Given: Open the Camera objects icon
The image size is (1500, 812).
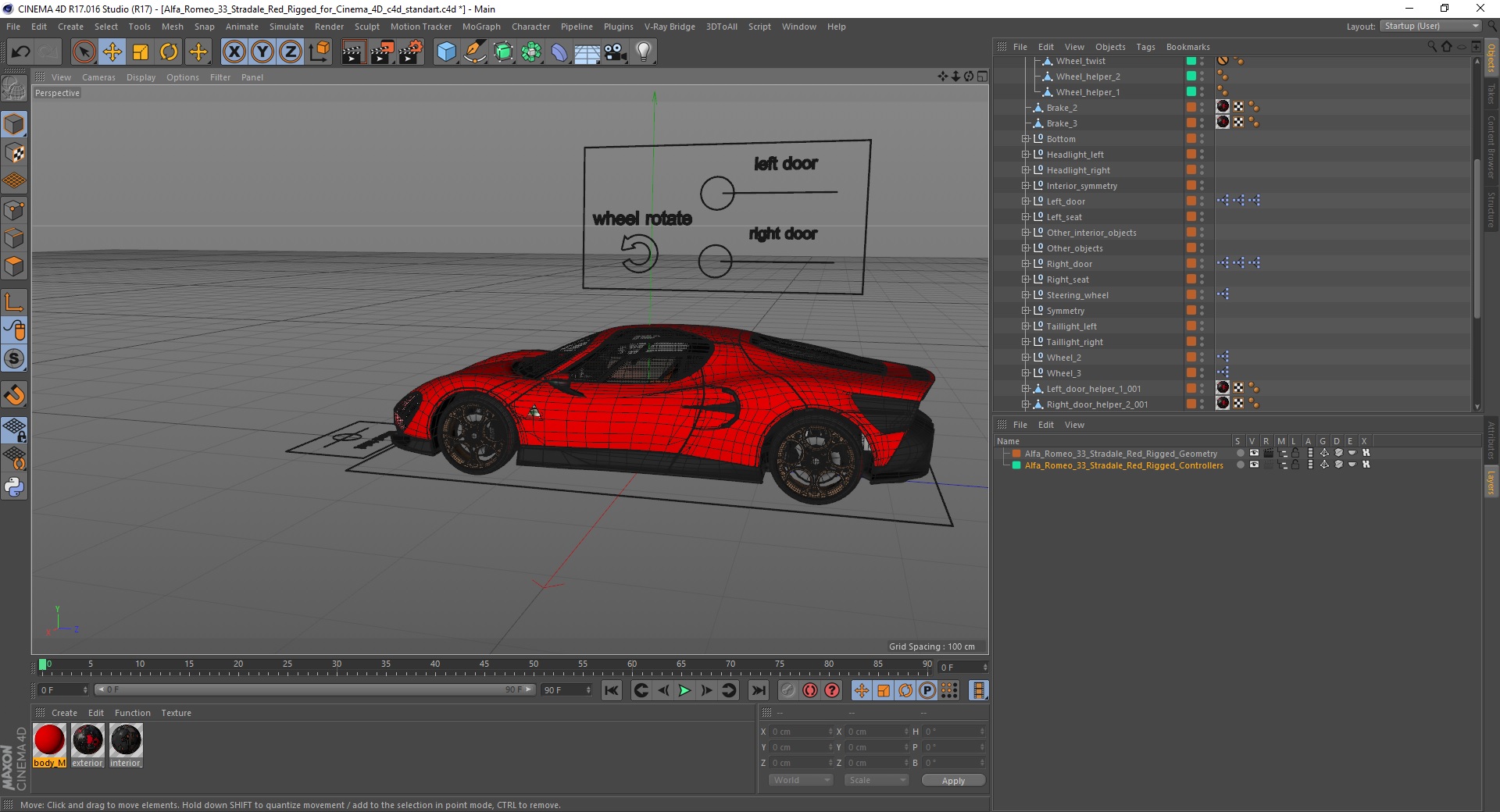Looking at the screenshot, I should tap(616, 52).
